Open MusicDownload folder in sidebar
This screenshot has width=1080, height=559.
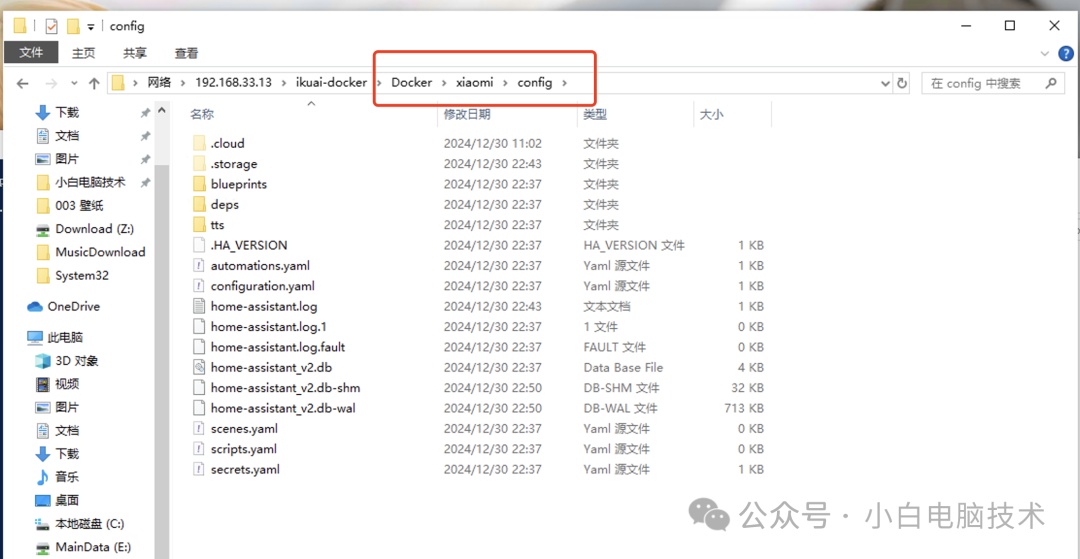100,252
